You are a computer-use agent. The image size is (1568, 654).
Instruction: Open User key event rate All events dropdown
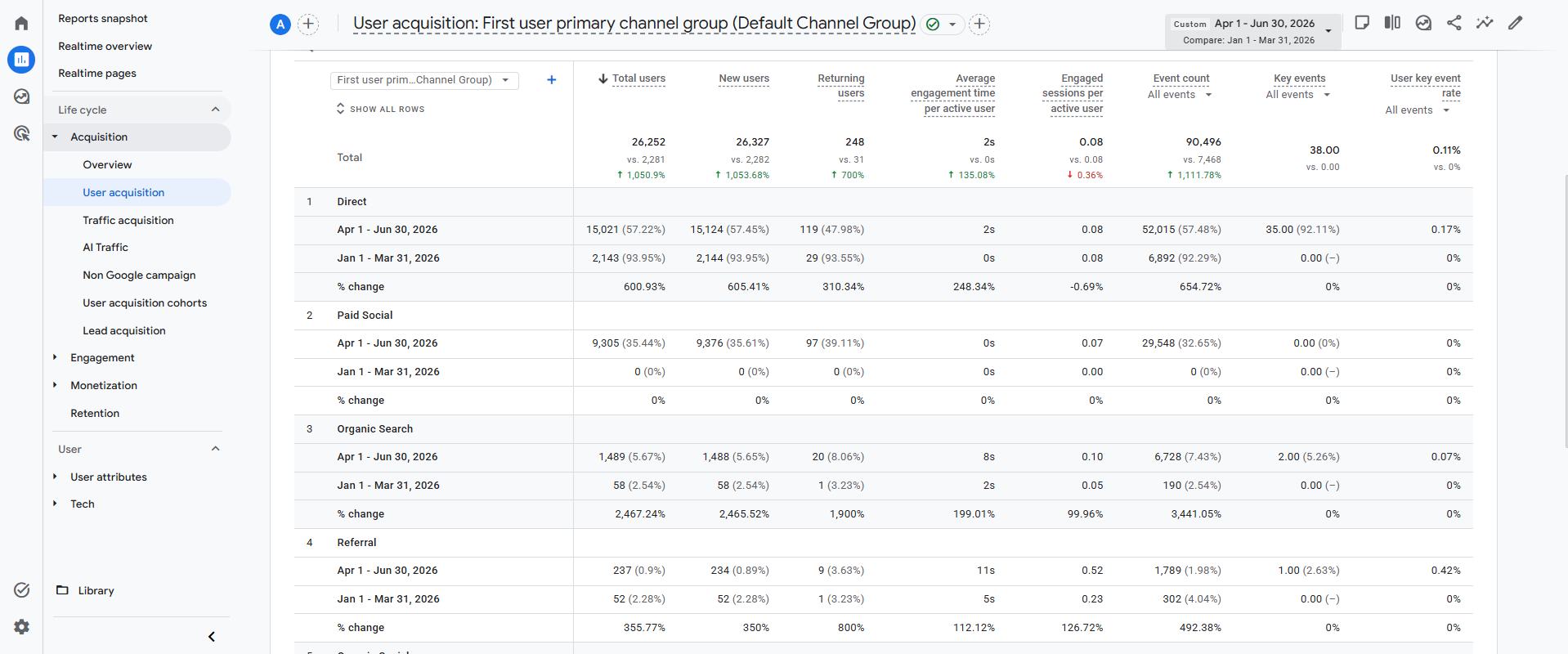pyautogui.click(x=1418, y=110)
